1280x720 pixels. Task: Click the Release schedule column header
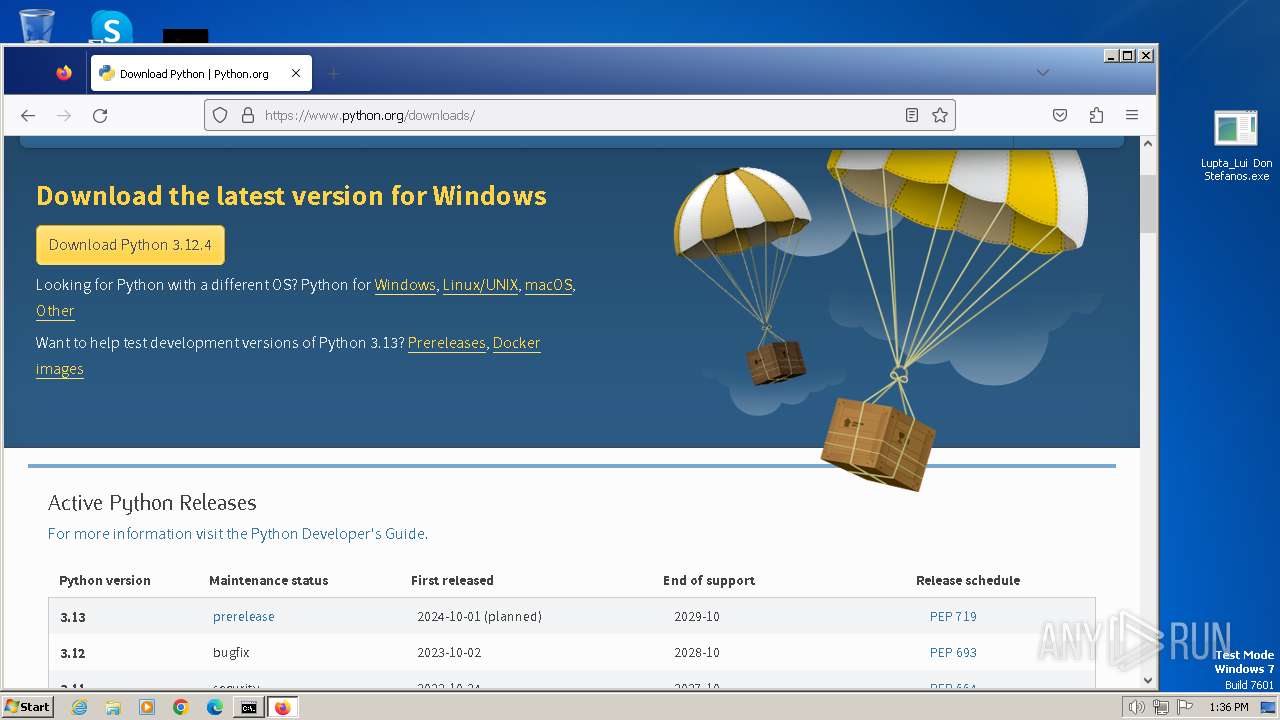[968, 580]
